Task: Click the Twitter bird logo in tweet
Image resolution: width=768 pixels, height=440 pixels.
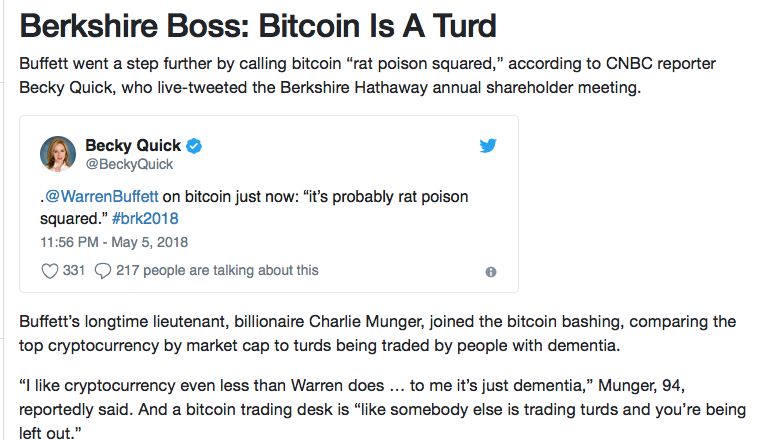Action: click(x=488, y=146)
